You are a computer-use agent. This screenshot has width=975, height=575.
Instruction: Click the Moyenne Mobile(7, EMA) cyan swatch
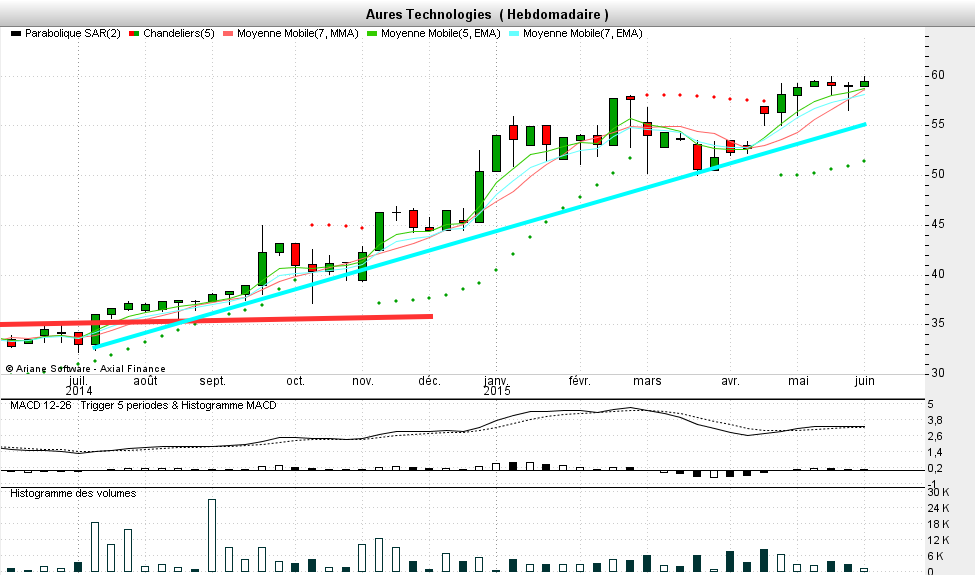click(514, 34)
